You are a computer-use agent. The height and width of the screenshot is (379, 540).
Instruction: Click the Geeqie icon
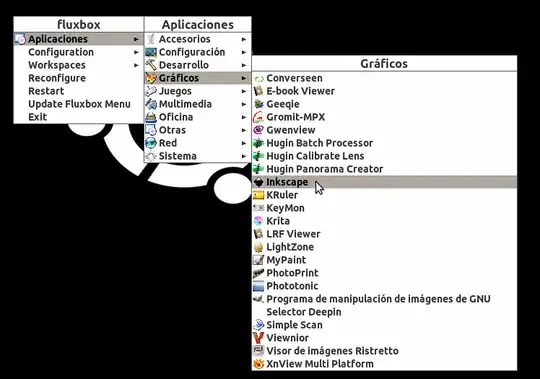[258, 104]
